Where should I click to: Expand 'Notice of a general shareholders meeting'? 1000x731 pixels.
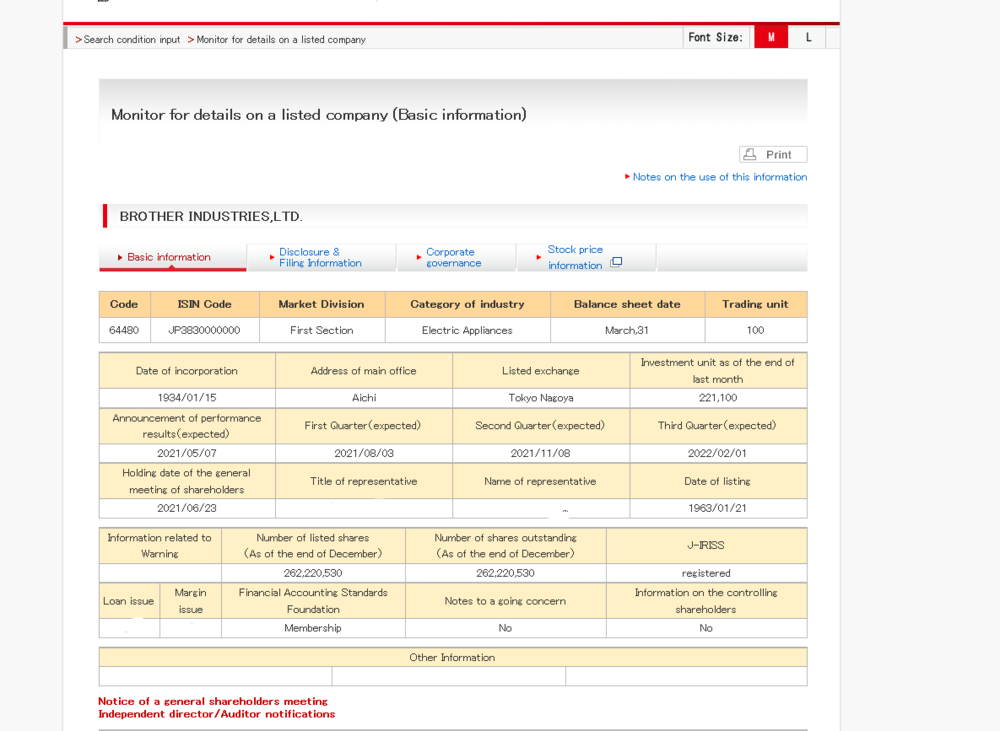(213, 701)
